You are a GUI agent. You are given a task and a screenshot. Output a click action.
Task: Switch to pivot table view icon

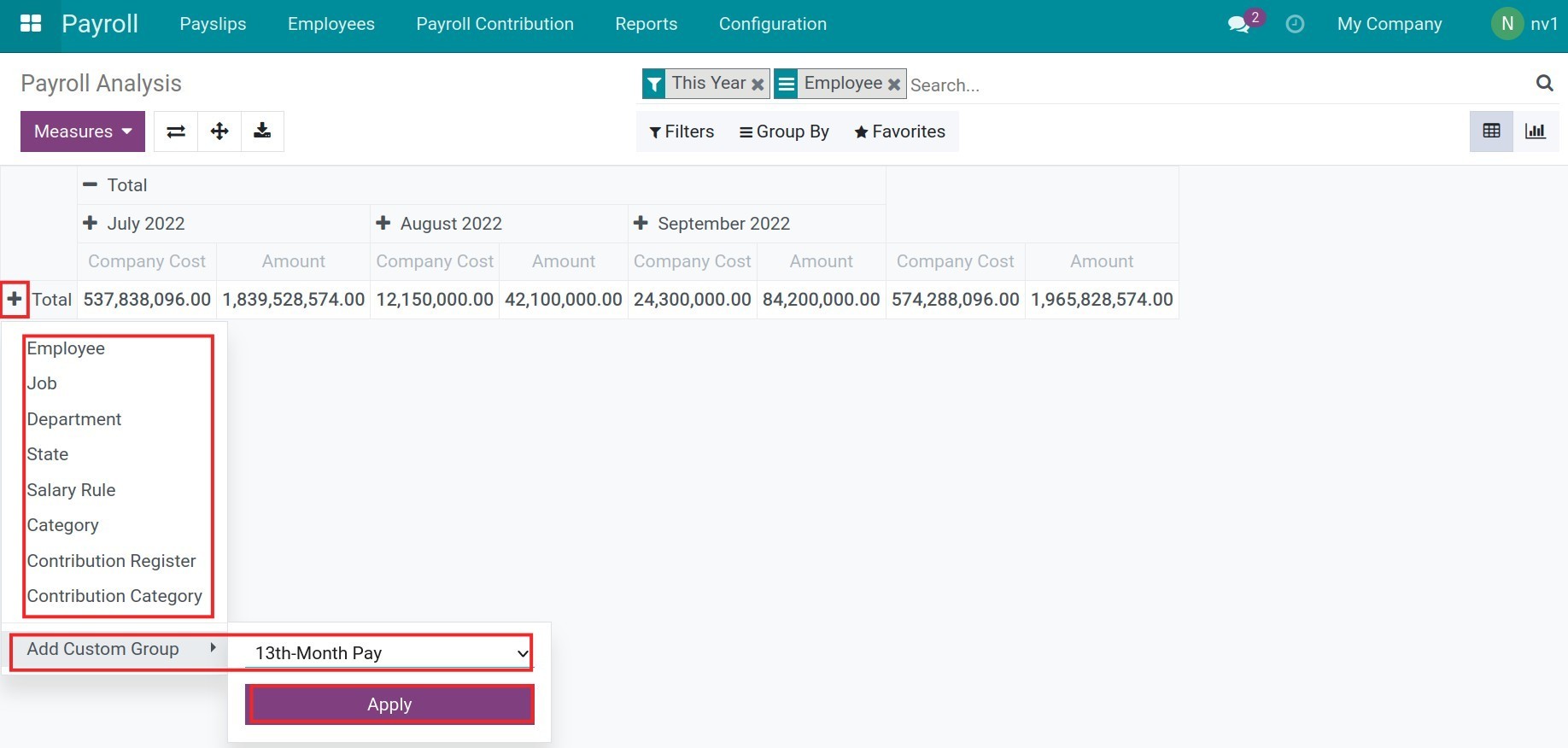pyautogui.click(x=1491, y=131)
